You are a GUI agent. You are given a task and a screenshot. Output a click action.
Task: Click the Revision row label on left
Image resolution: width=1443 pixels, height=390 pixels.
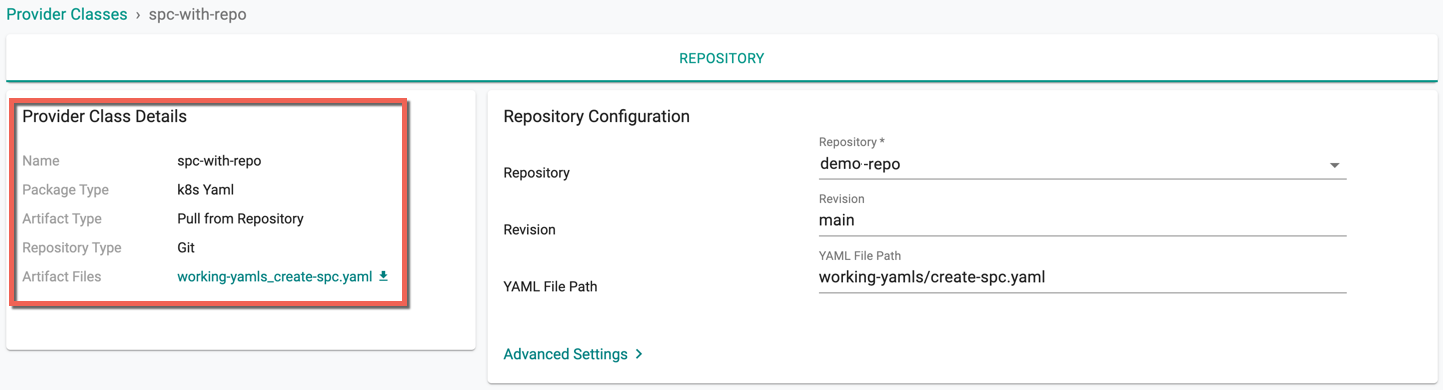[x=529, y=230]
